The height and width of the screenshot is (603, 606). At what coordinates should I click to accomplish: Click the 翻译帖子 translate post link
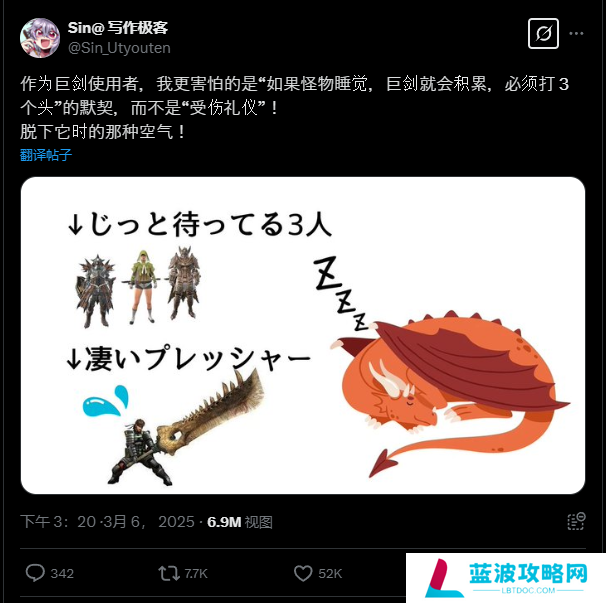(x=46, y=155)
